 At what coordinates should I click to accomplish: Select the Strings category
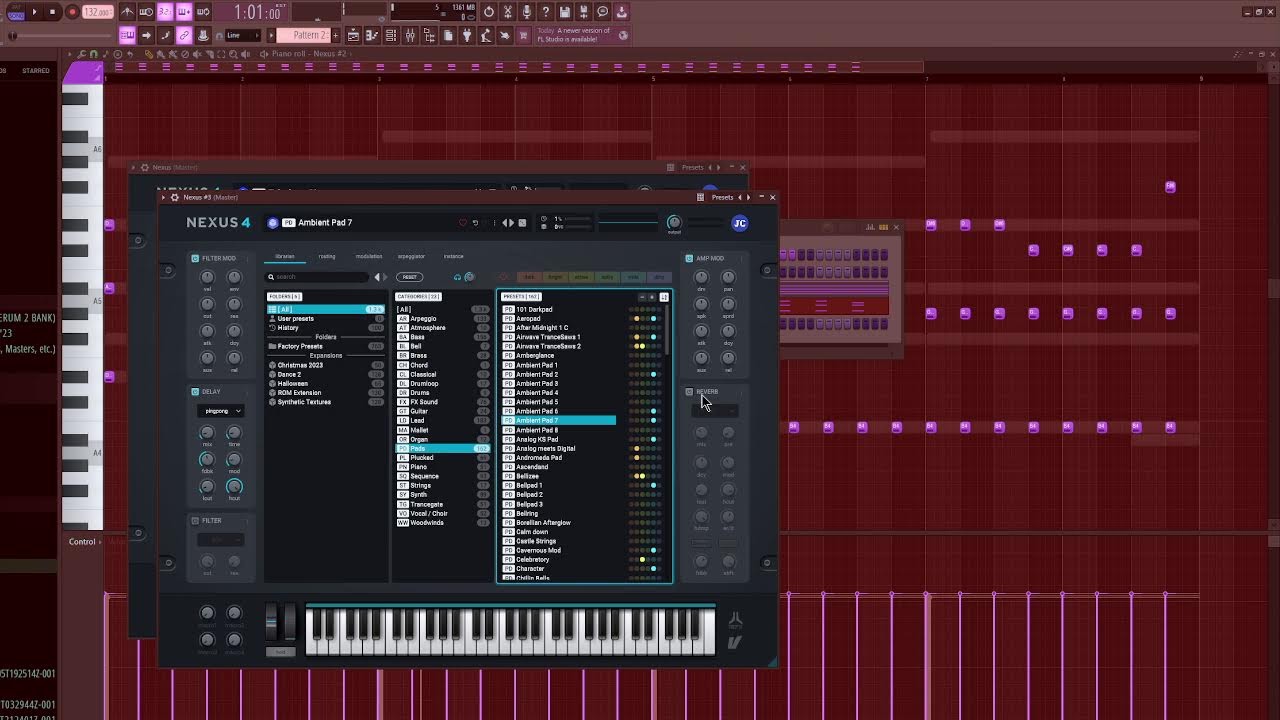442,486
